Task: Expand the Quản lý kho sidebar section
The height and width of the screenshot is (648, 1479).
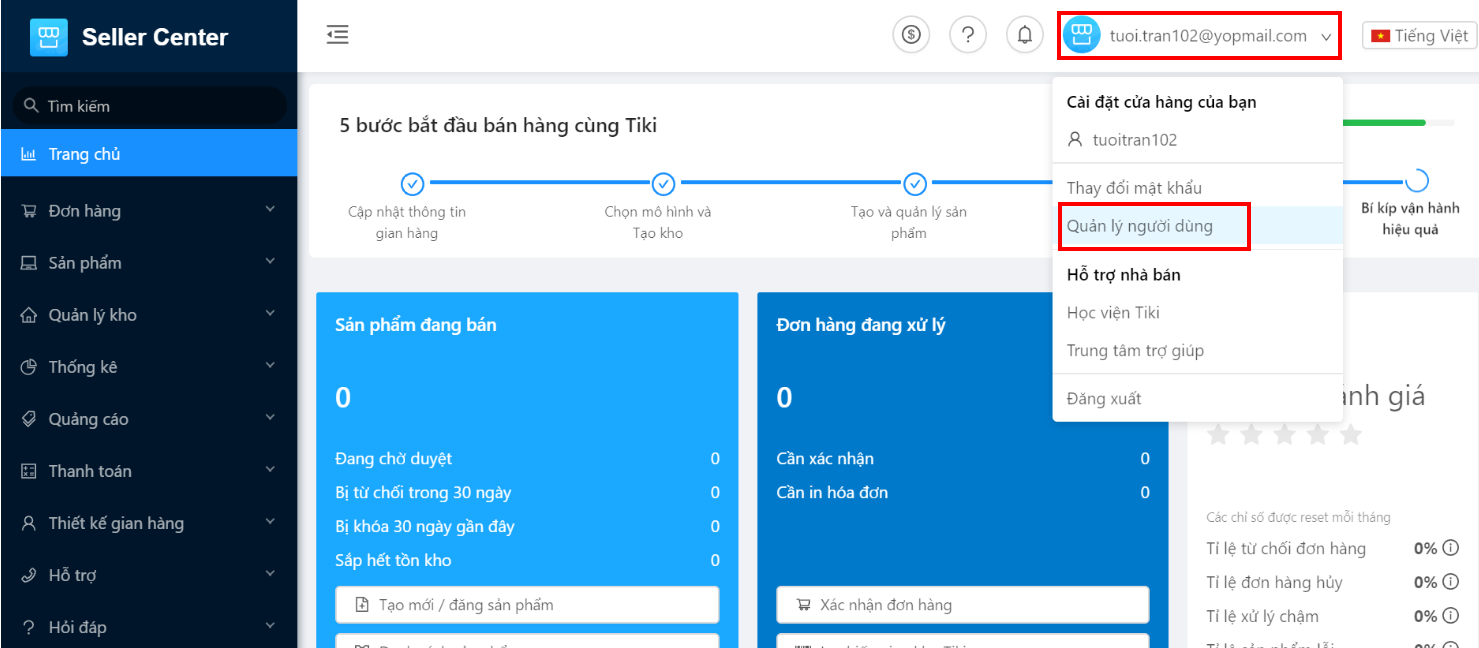Action: 149,315
